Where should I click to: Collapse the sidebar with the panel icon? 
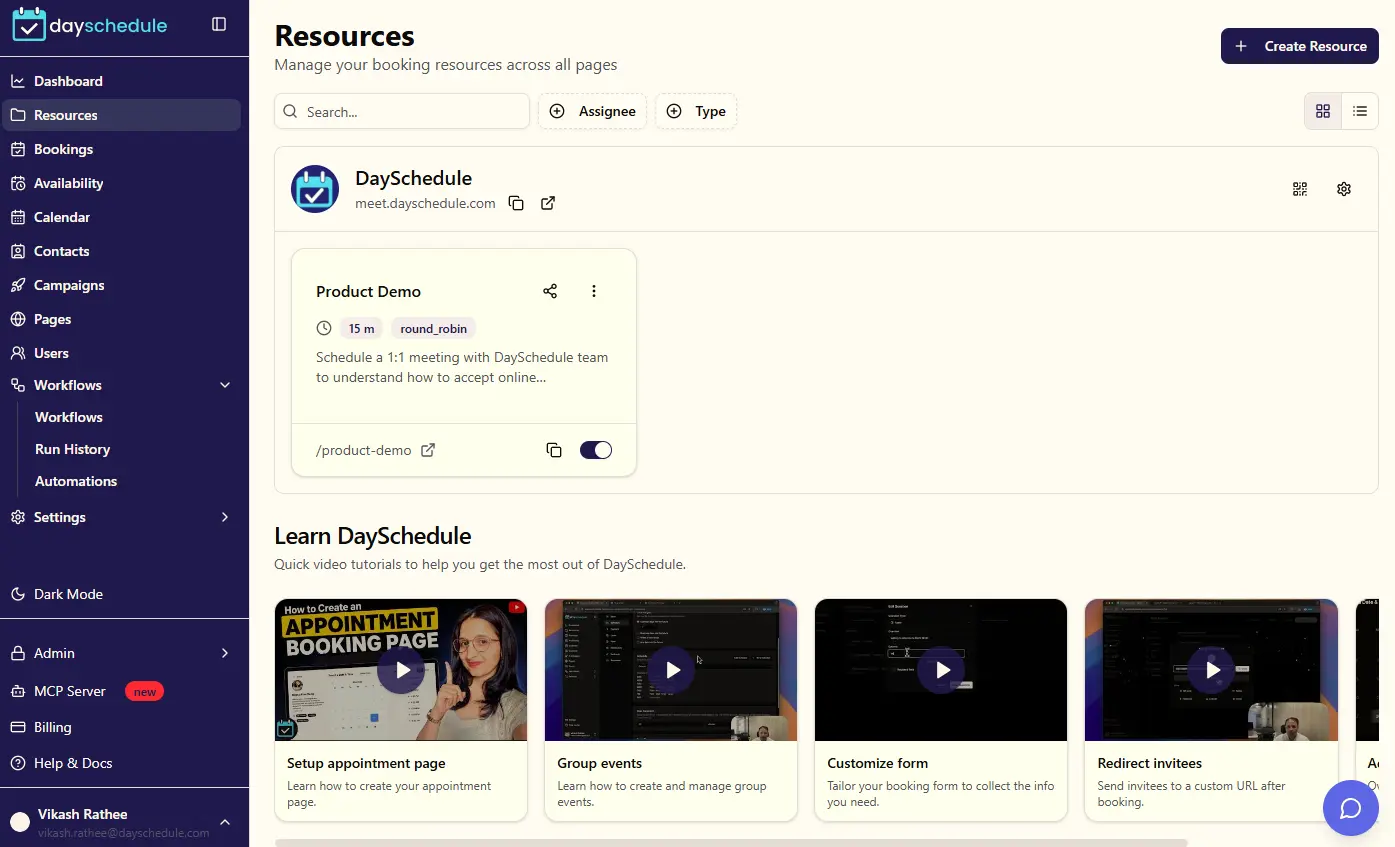click(219, 25)
